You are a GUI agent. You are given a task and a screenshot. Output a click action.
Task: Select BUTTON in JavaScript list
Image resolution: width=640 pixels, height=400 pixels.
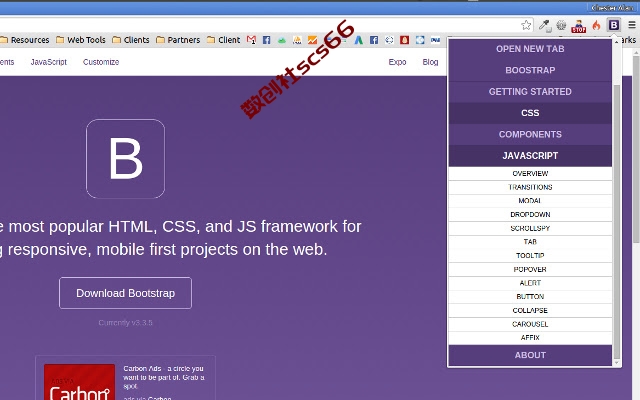[x=530, y=297]
